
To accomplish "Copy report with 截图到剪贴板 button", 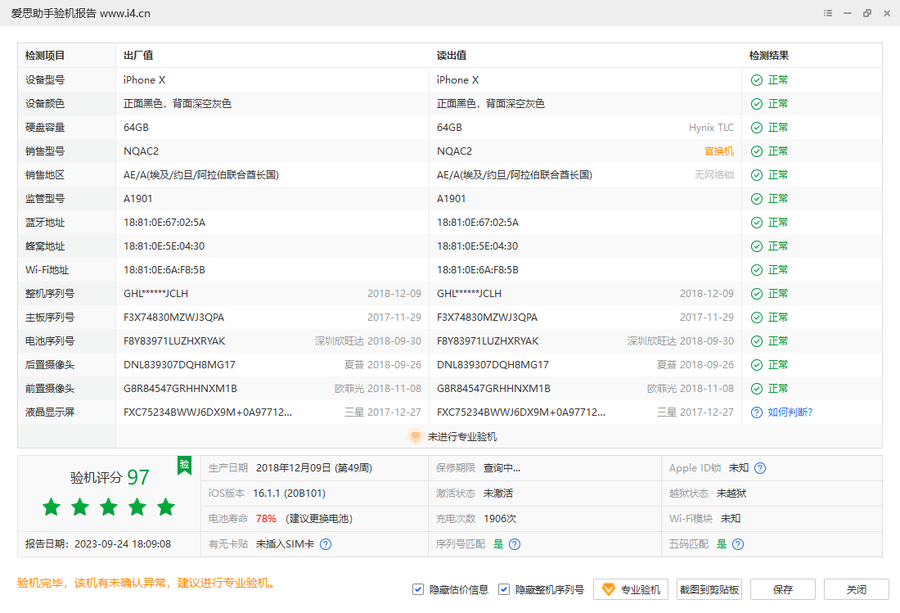I will tap(709, 589).
